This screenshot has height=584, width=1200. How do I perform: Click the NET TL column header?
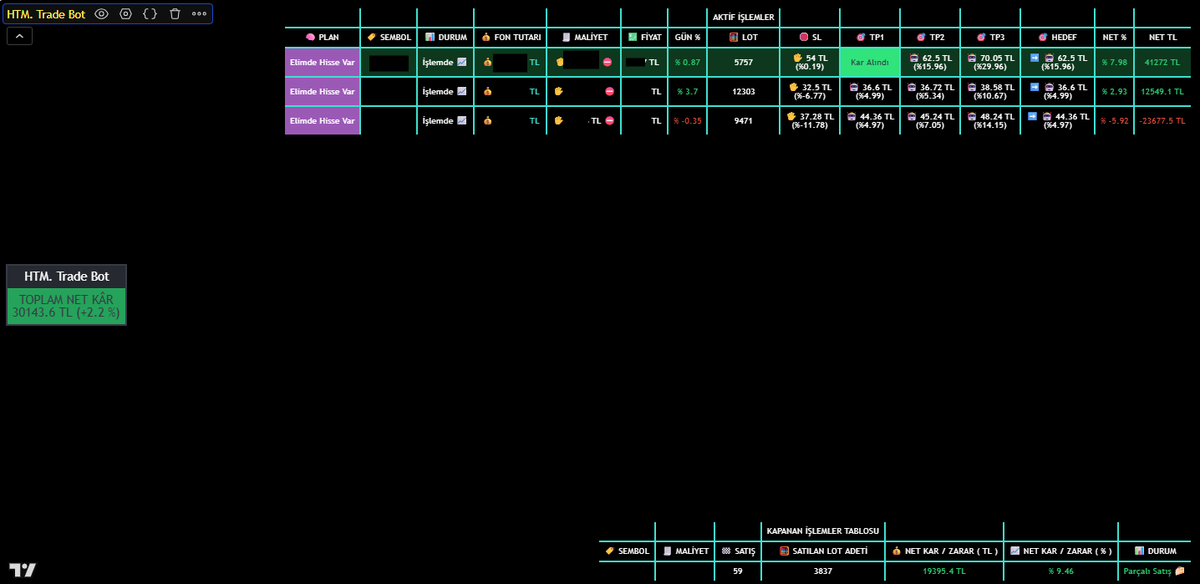pos(1162,37)
